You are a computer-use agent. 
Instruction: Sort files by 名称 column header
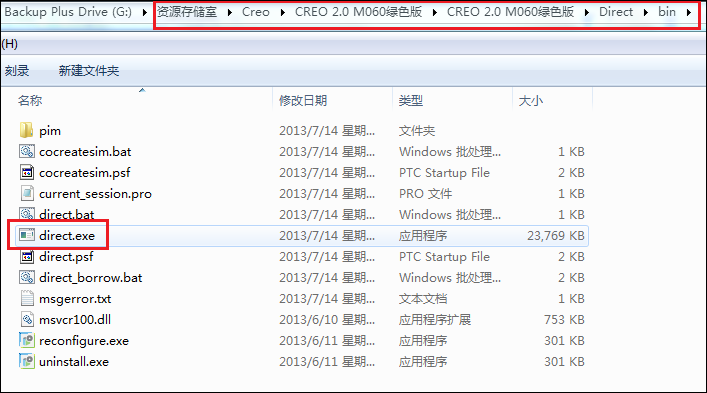[30, 100]
